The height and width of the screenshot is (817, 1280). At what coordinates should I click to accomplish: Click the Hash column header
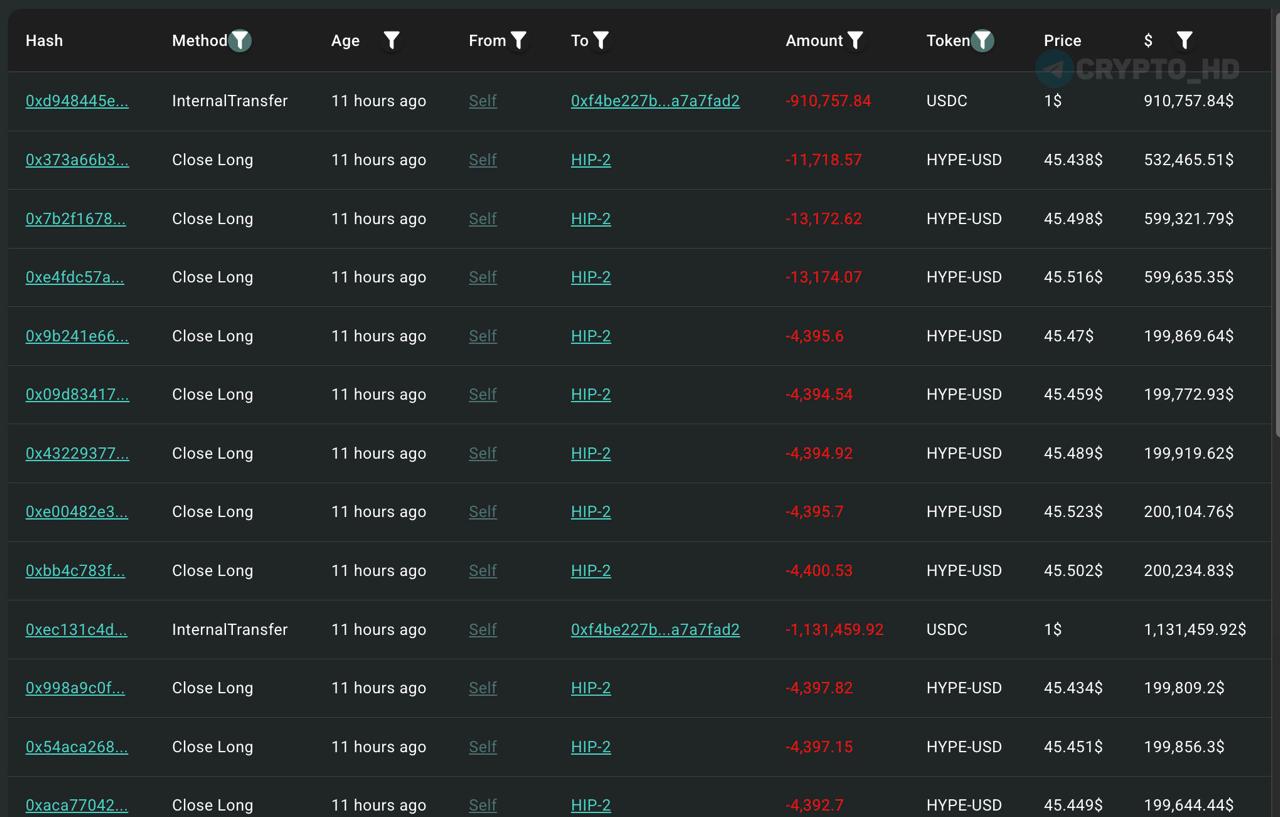44,41
